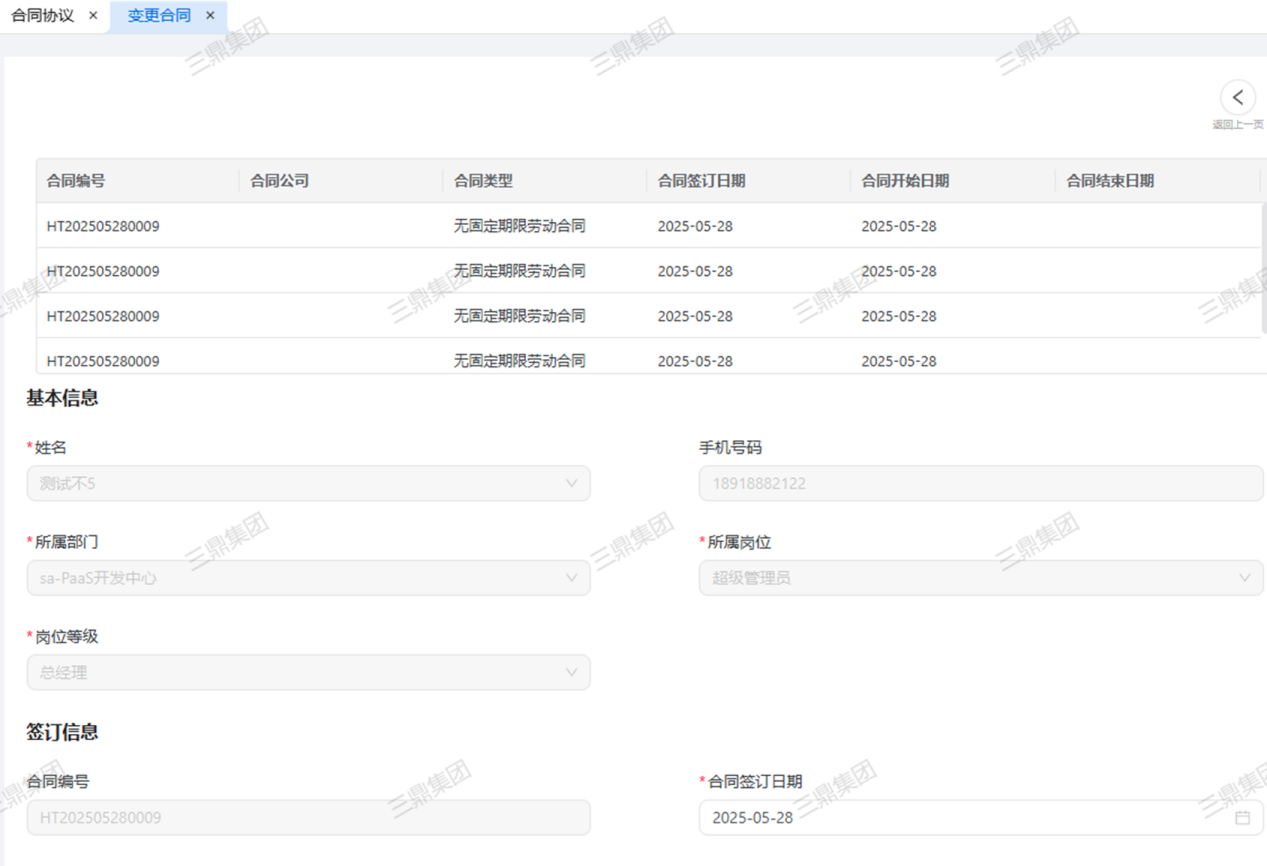Select first contract row HT202505280009
This screenshot has height=866, width=1267.
coord(103,226)
